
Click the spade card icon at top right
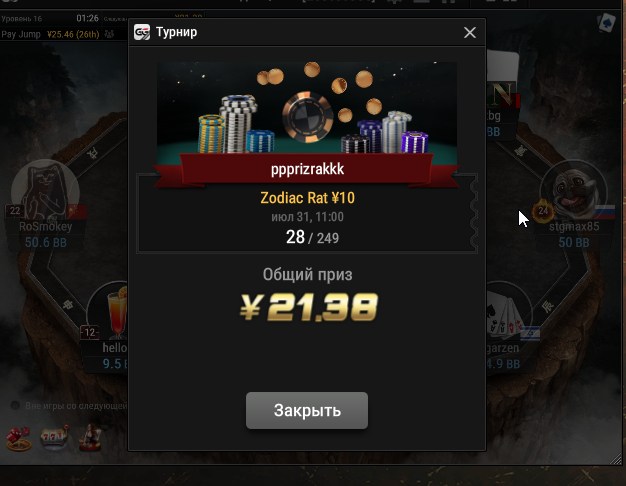point(606,23)
